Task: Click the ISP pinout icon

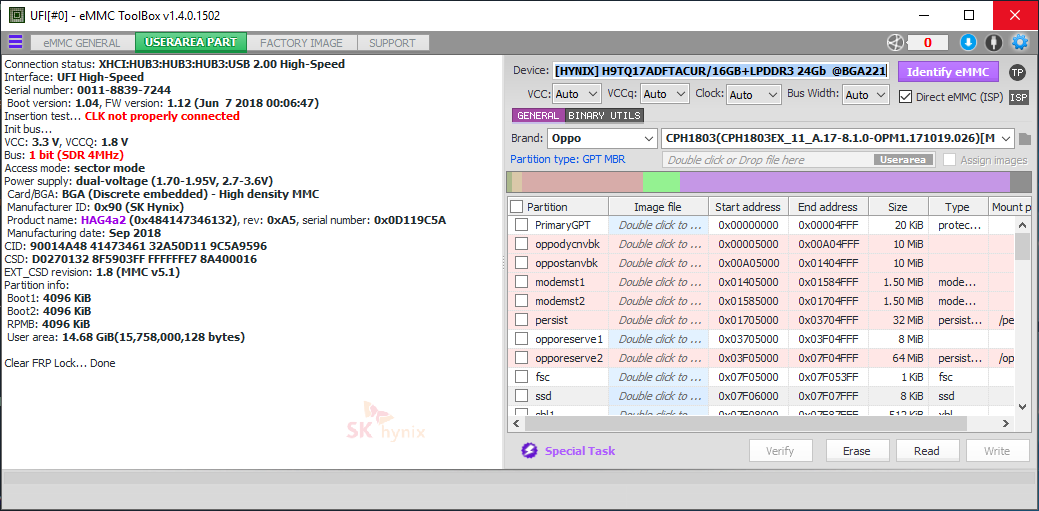Action: coord(1018,97)
